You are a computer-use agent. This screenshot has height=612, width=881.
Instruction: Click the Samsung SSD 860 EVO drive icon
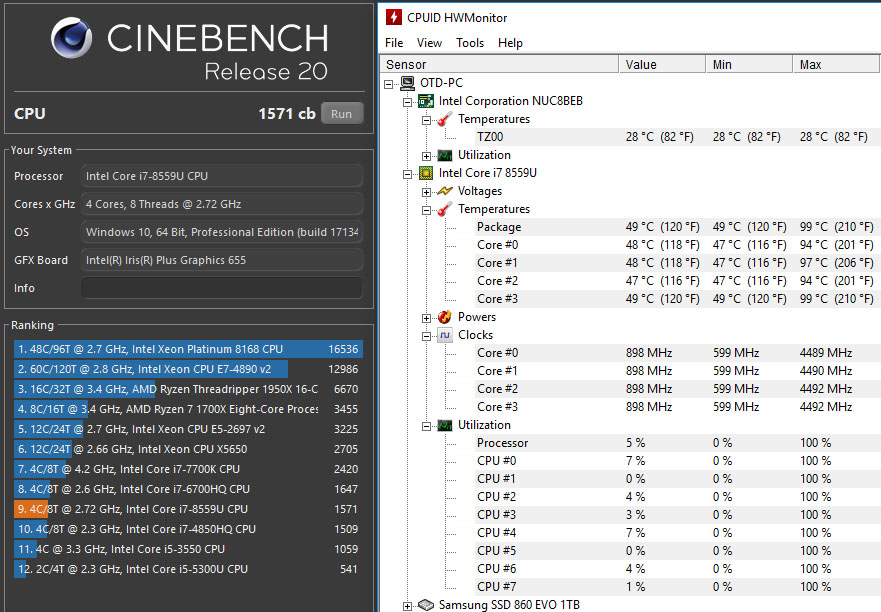[x=426, y=605]
